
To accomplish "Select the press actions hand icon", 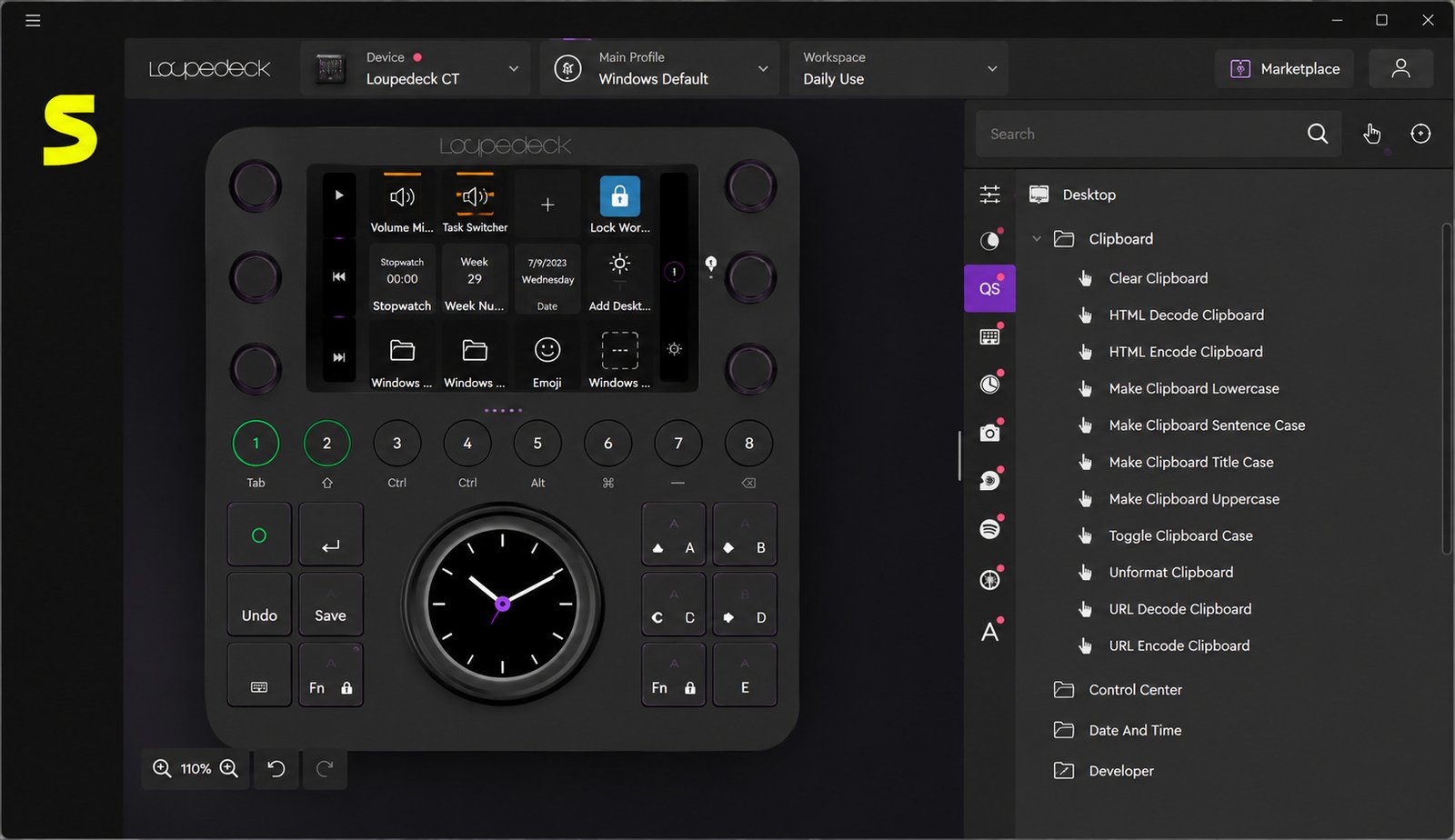I will point(1371,134).
